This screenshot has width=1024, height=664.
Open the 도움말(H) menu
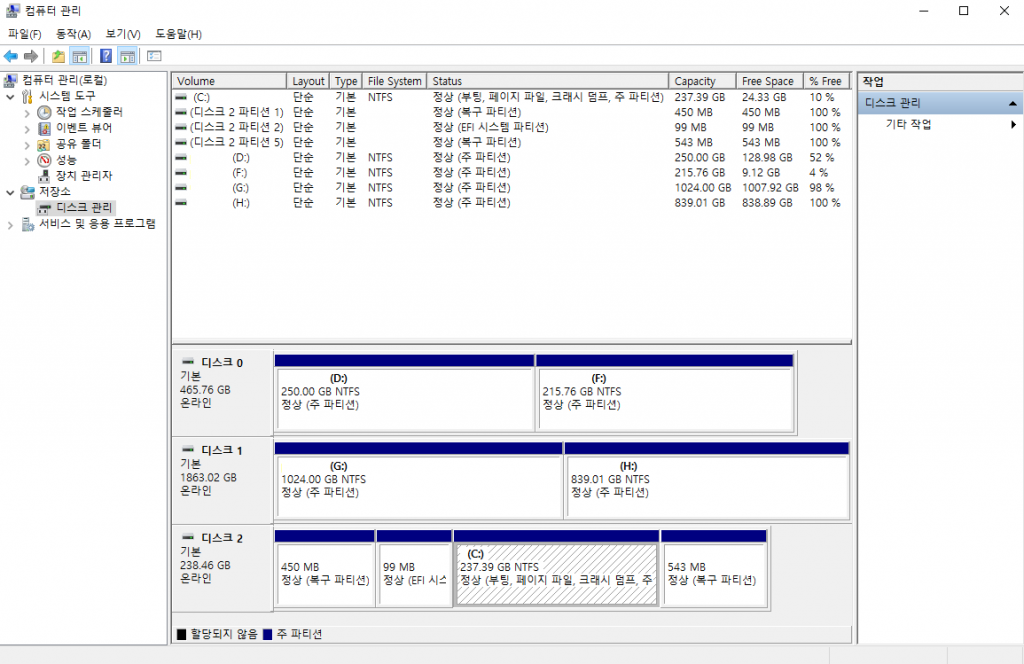pos(178,34)
